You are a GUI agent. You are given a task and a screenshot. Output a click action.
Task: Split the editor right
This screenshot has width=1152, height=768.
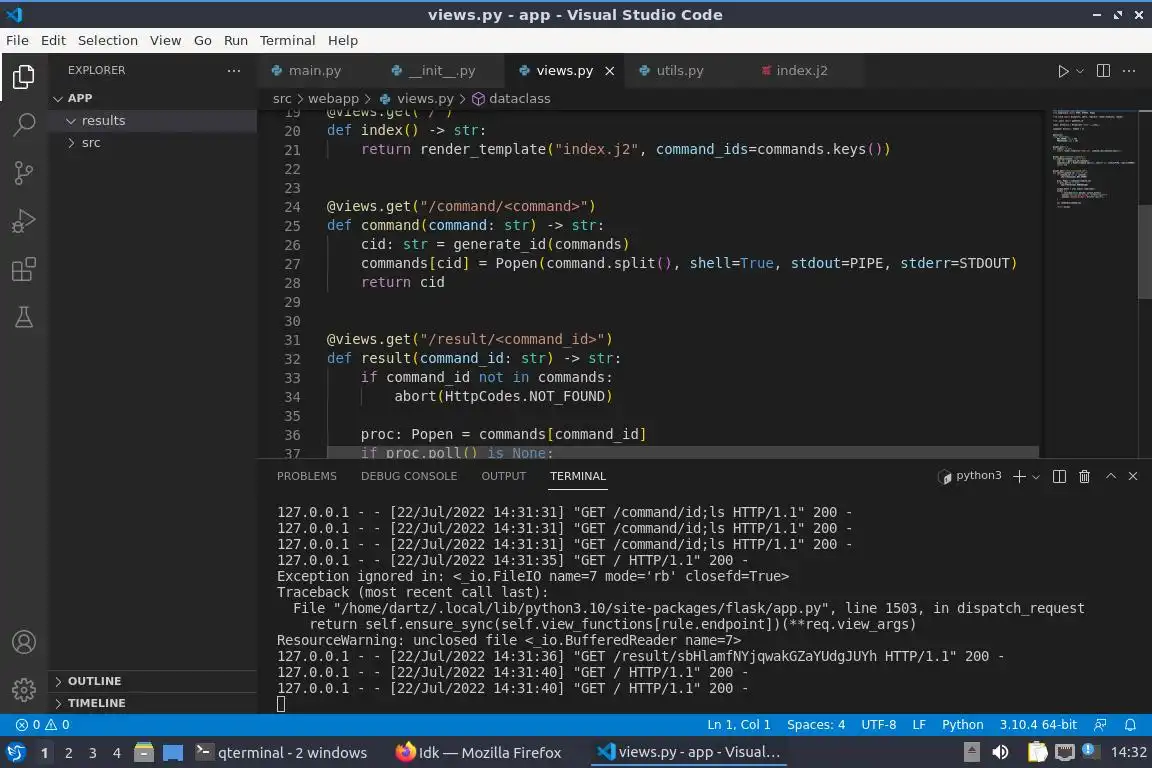pyautogui.click(x=1103, y=71)
